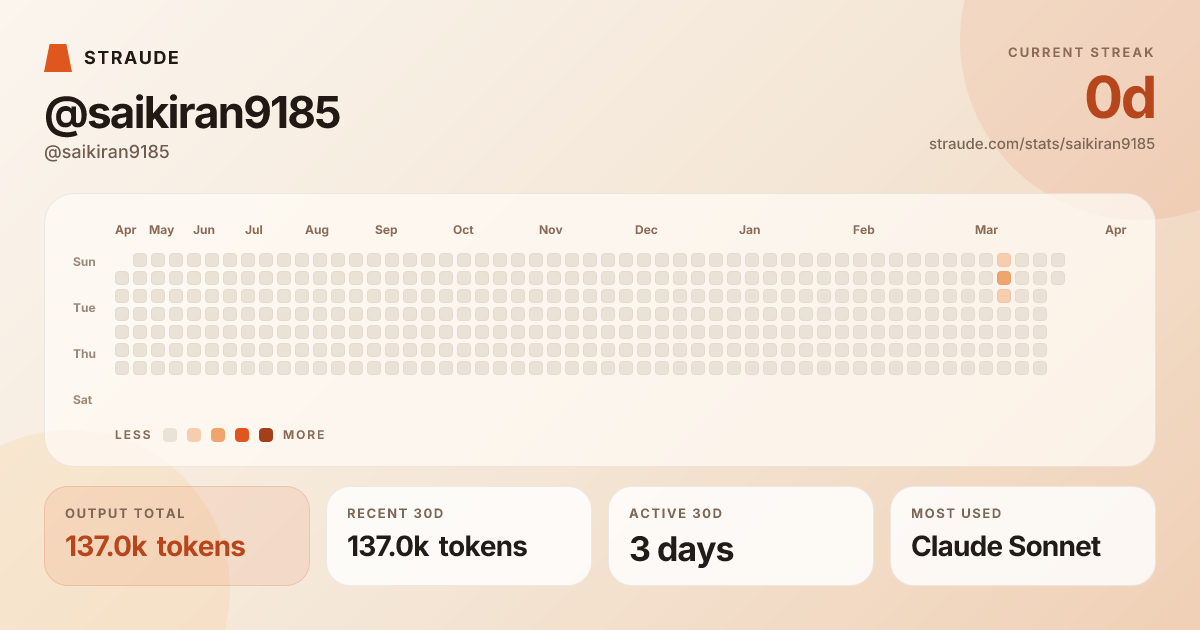Click the orange Straude logo icon
The width and height of the screenshot is (1200, 630).
(x=58, y=58)
